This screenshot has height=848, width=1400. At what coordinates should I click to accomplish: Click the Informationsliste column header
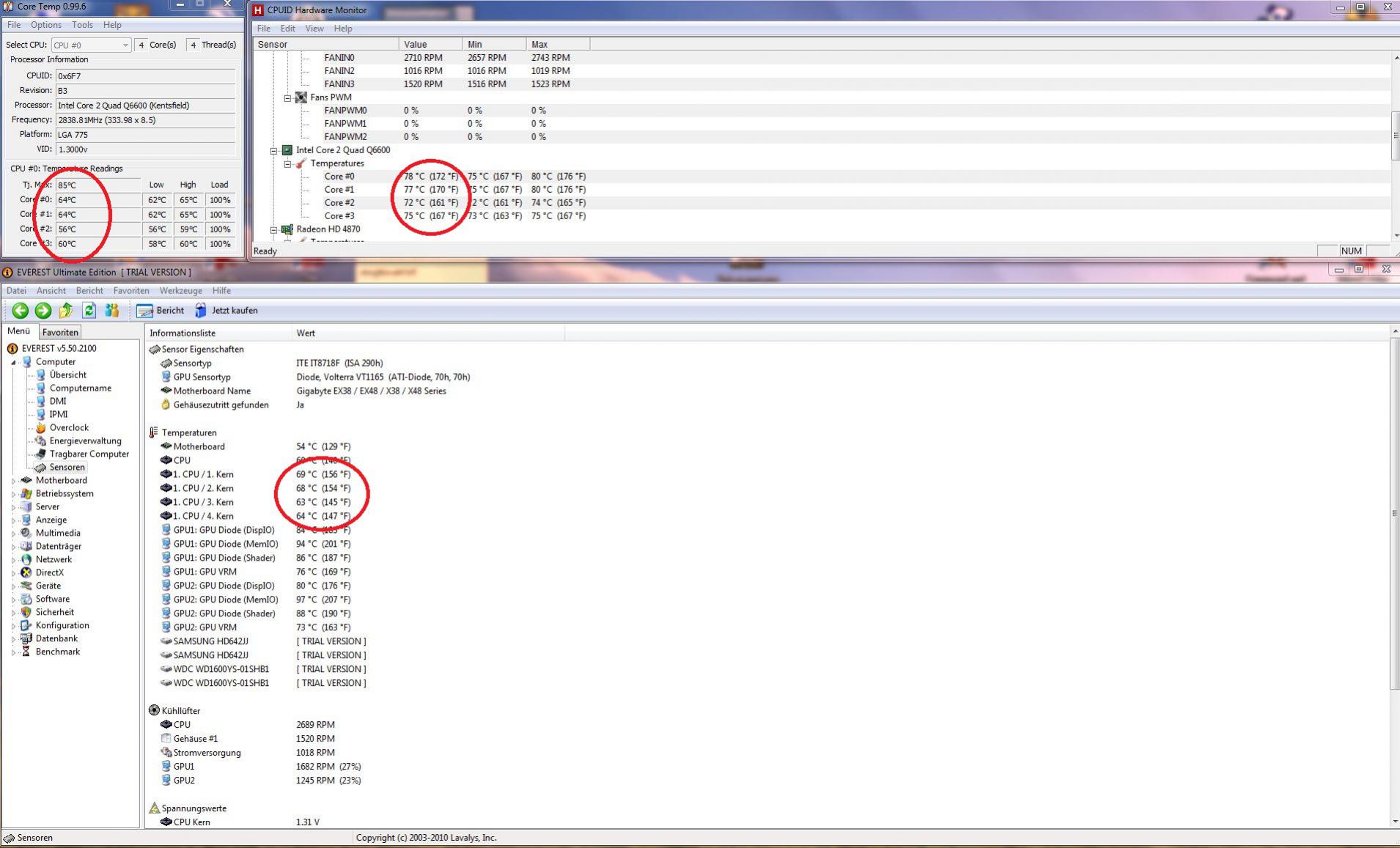(218, 333)
